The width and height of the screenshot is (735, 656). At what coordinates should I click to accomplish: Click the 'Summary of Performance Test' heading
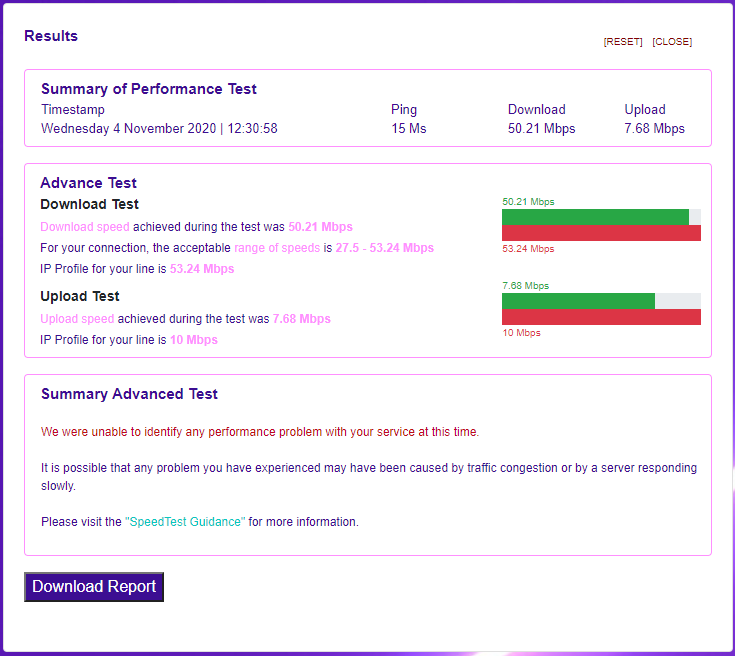(149, 89)
